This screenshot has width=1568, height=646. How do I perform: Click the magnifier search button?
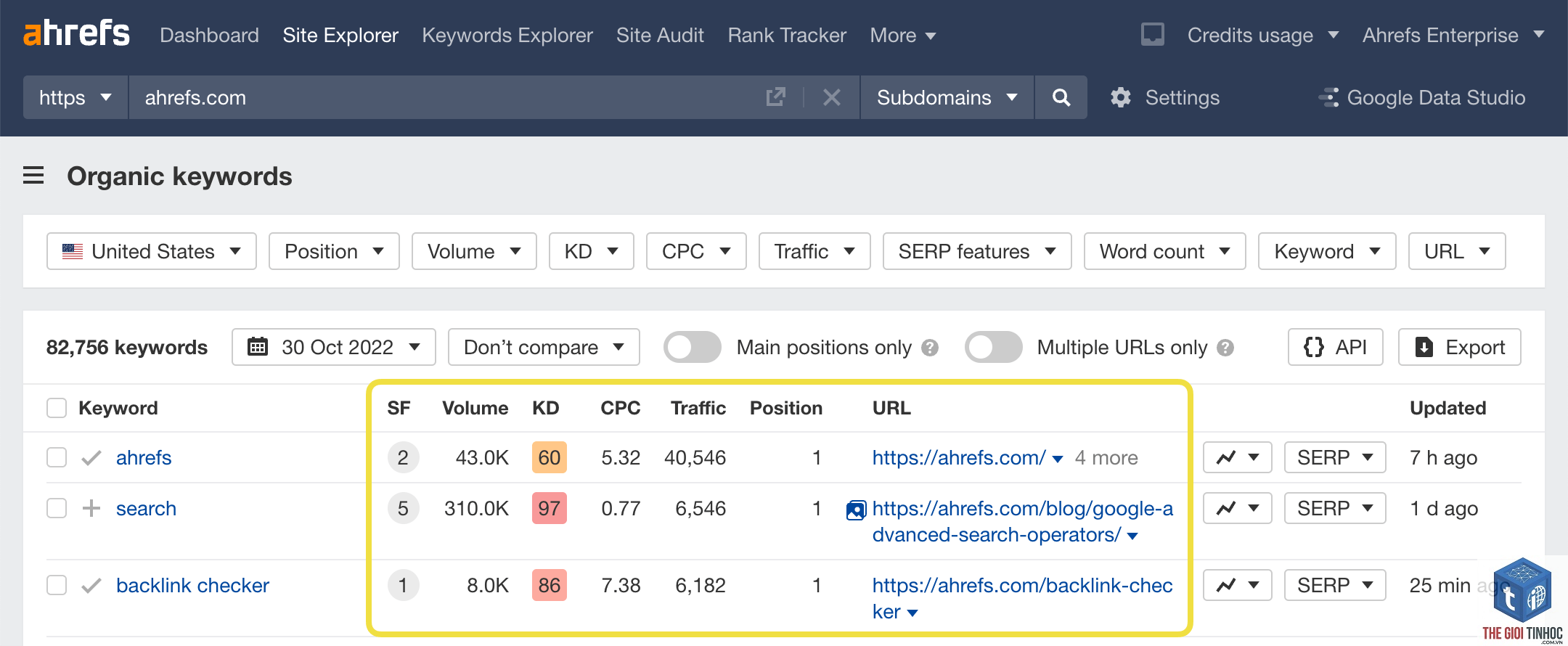pyautogui.click(x=1061, y=97)
